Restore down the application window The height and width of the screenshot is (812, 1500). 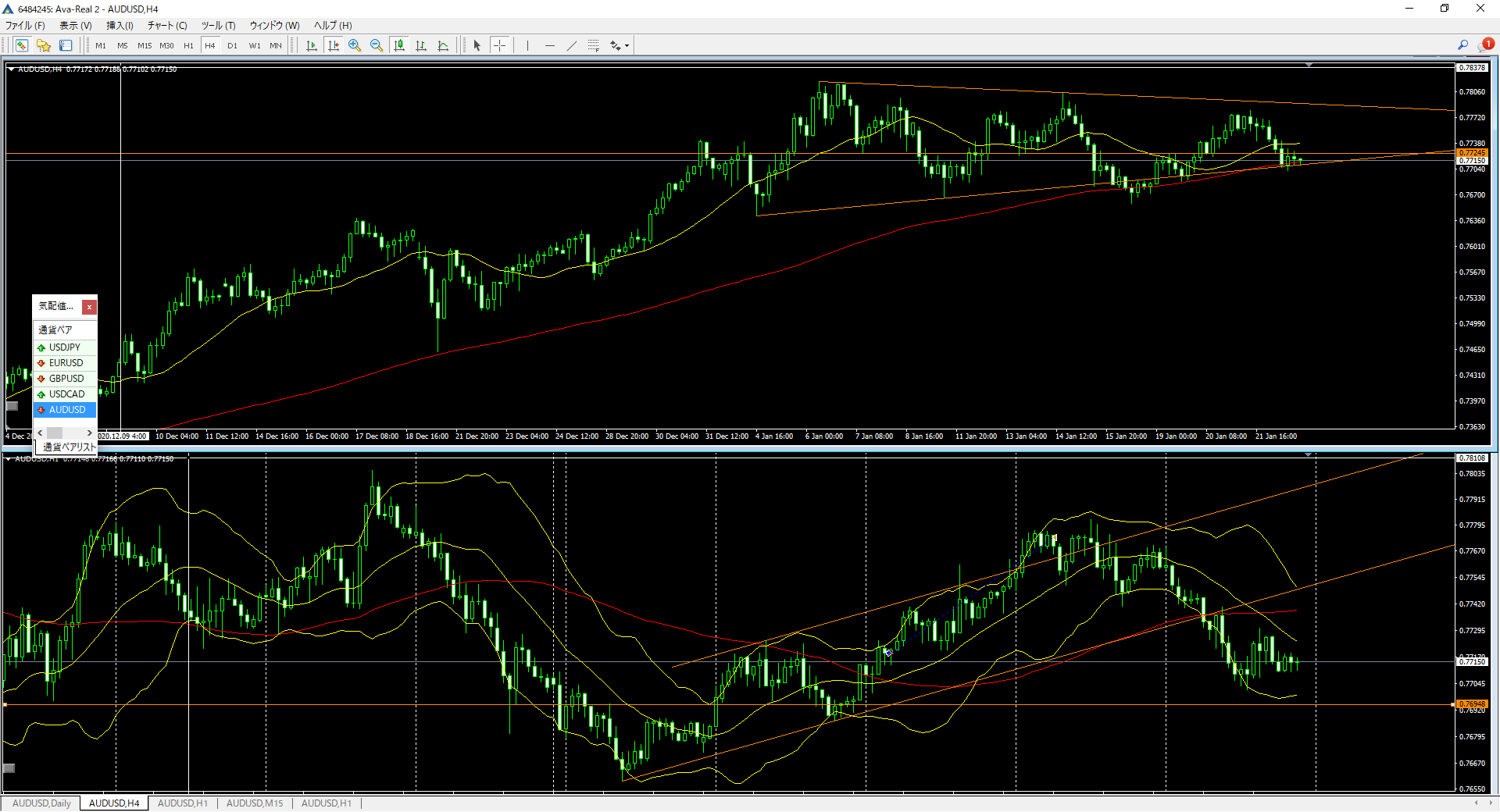tap(1445, 9)
